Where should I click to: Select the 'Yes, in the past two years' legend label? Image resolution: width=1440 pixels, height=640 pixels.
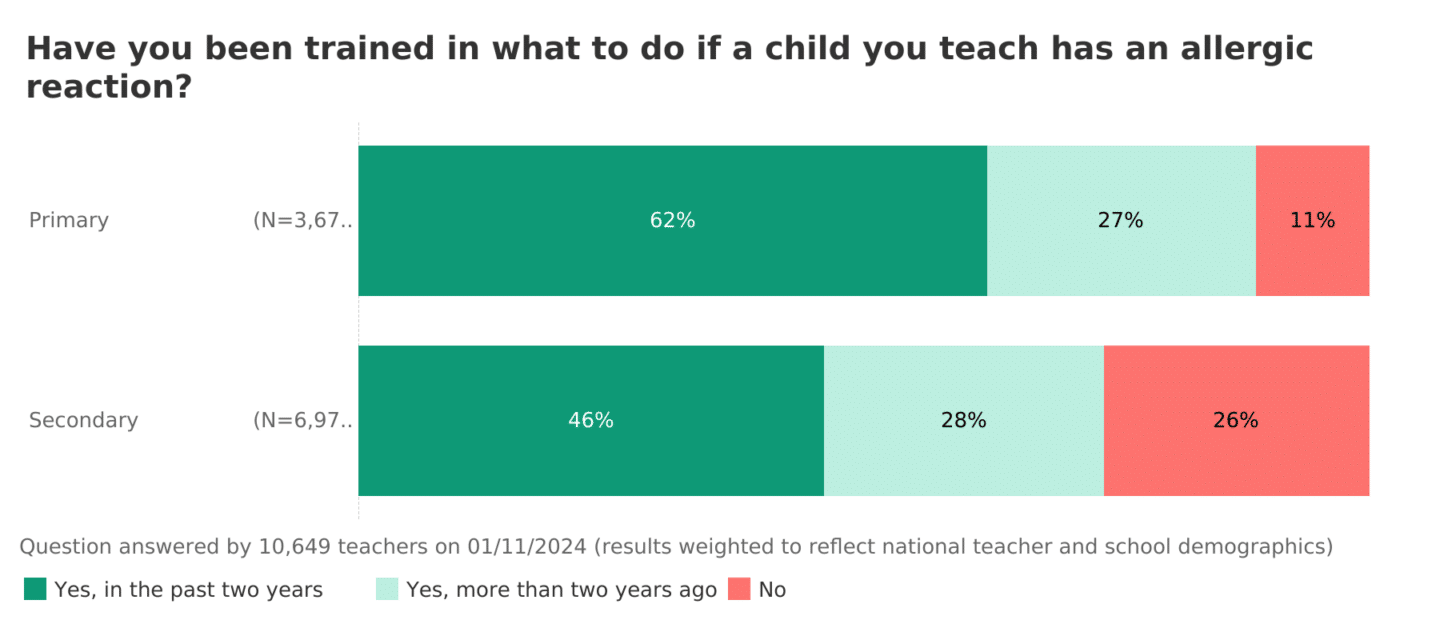click(x=188, y=590)
